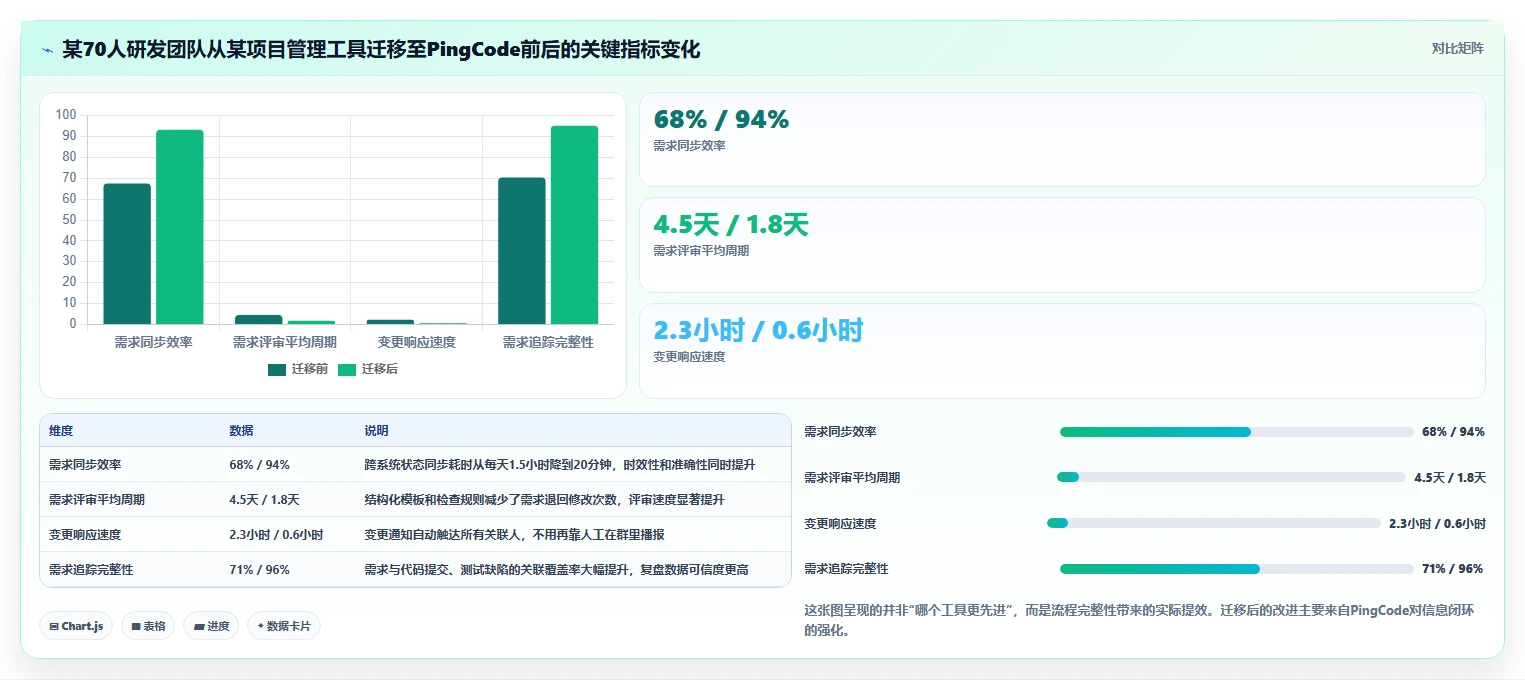This screenshot has width=1525, height=680.
Task: Click the 迁移前 dark green legend swatch
Action: [x=277, y=370]
